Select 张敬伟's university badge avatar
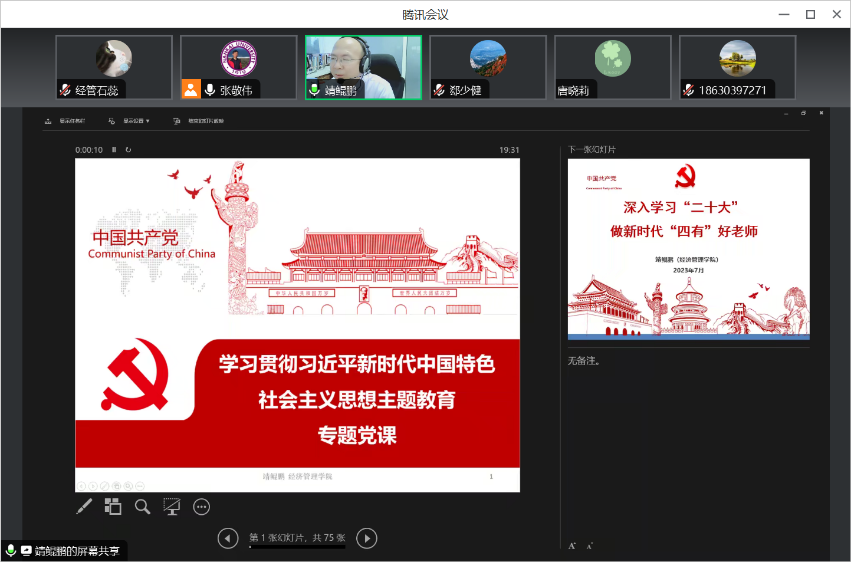This screenshot has height=562, width=851. point(238,58)
